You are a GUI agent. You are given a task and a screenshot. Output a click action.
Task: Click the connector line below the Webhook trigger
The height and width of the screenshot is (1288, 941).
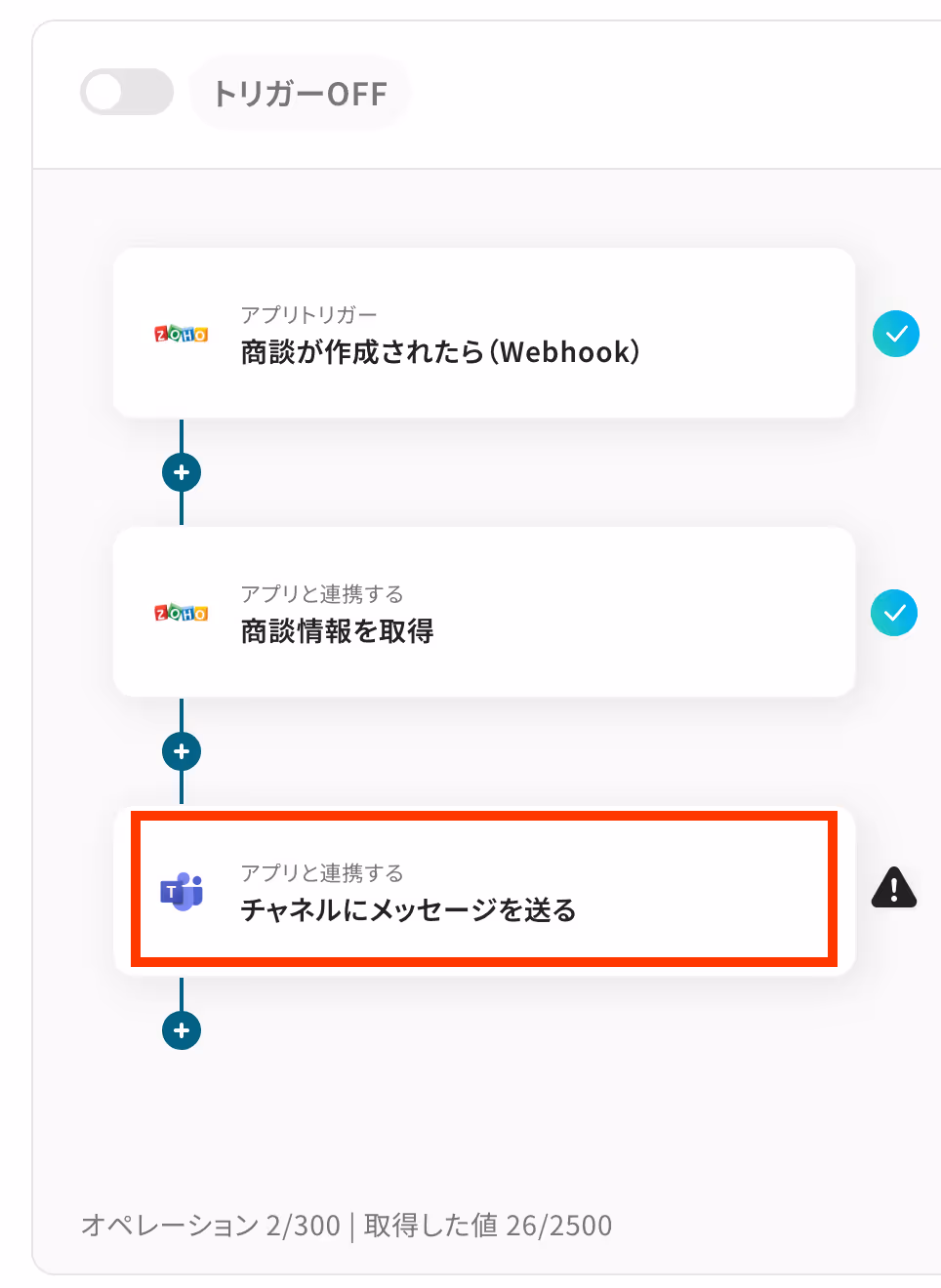point(182,436)
